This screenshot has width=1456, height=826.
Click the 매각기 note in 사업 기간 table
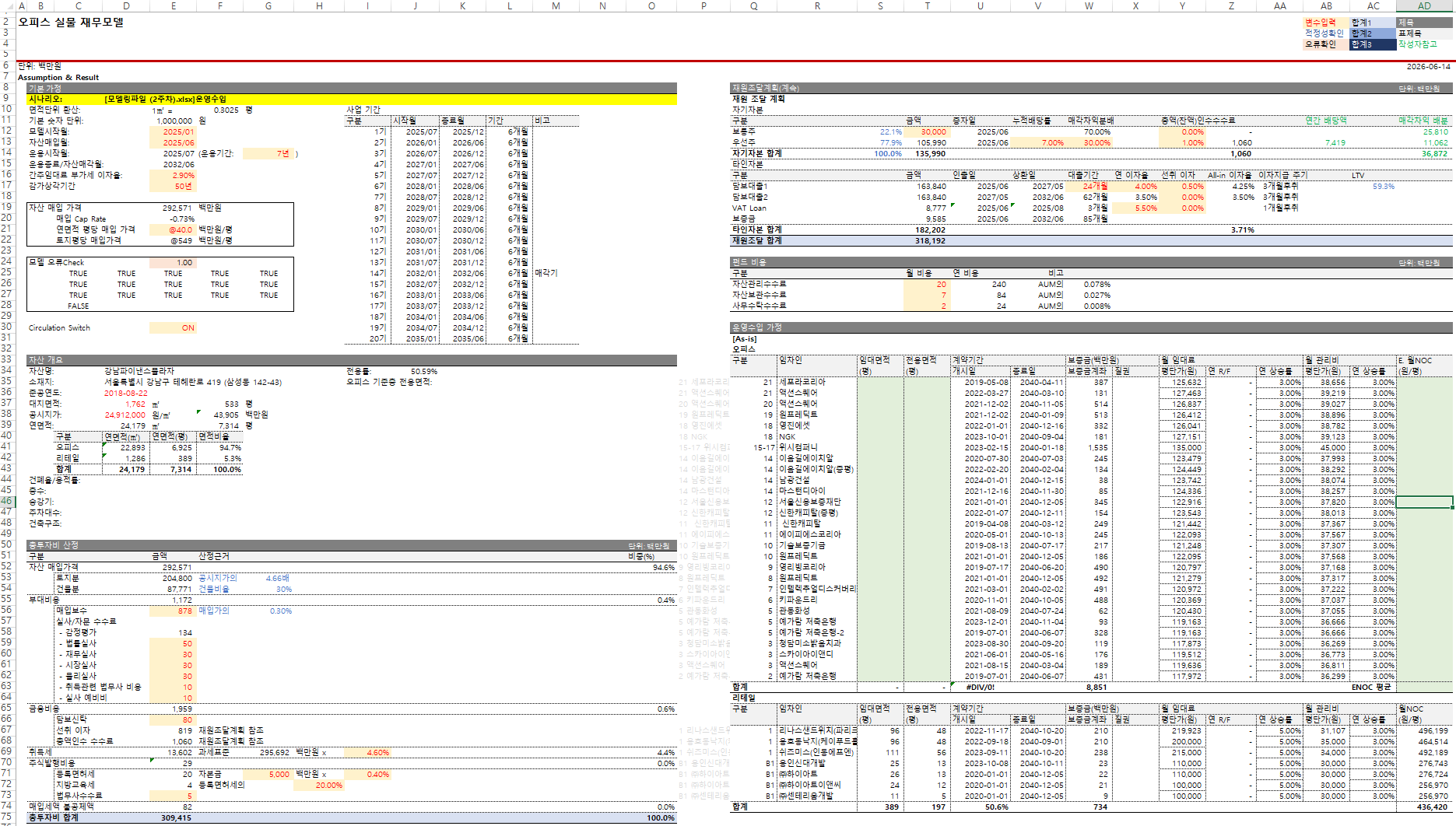click(546, 273)
